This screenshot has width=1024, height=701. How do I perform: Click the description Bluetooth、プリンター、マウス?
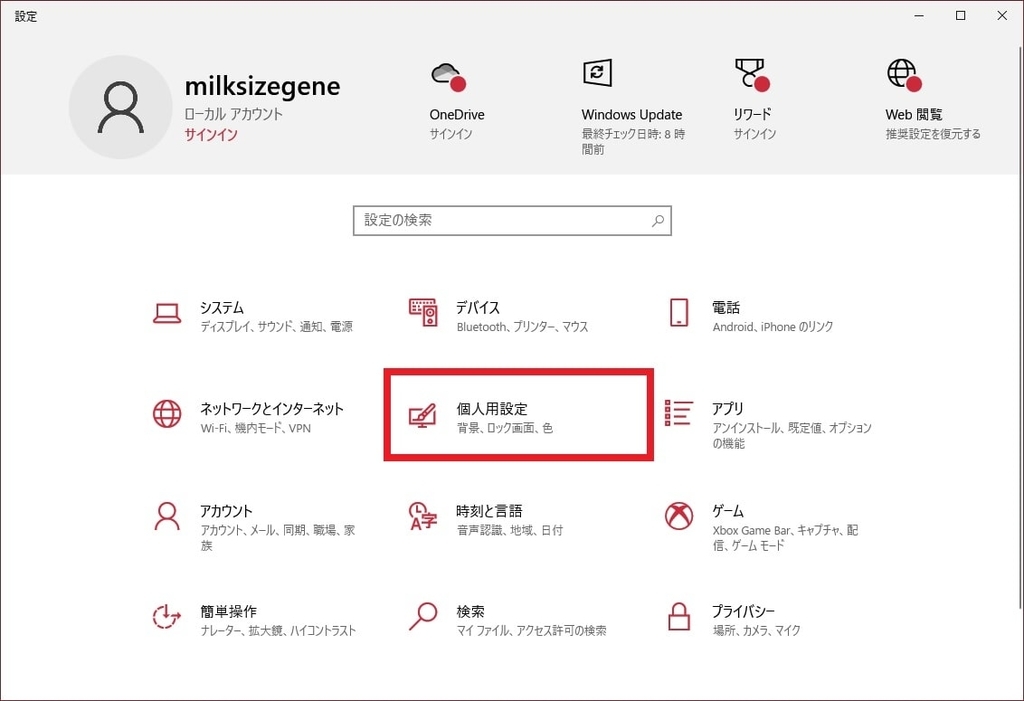click(522, 327)
